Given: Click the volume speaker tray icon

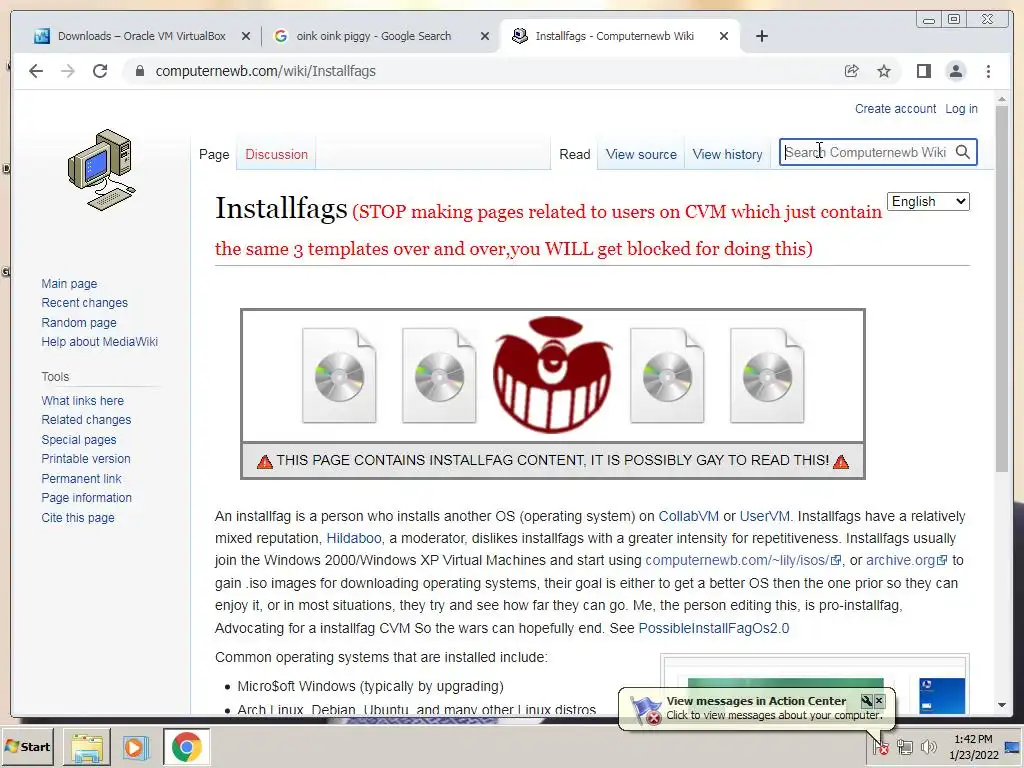Looking at the screenshot, I should point(928,746).
